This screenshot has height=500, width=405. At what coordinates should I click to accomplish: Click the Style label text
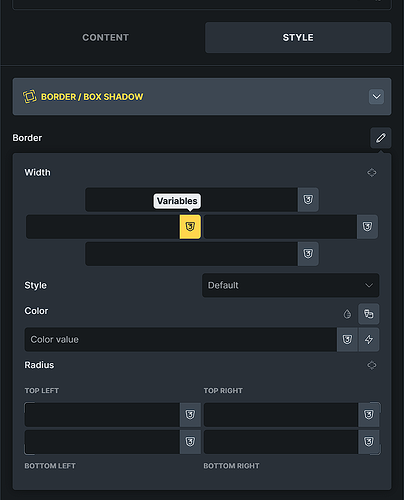pyautogui.click(x=35, y=286)
